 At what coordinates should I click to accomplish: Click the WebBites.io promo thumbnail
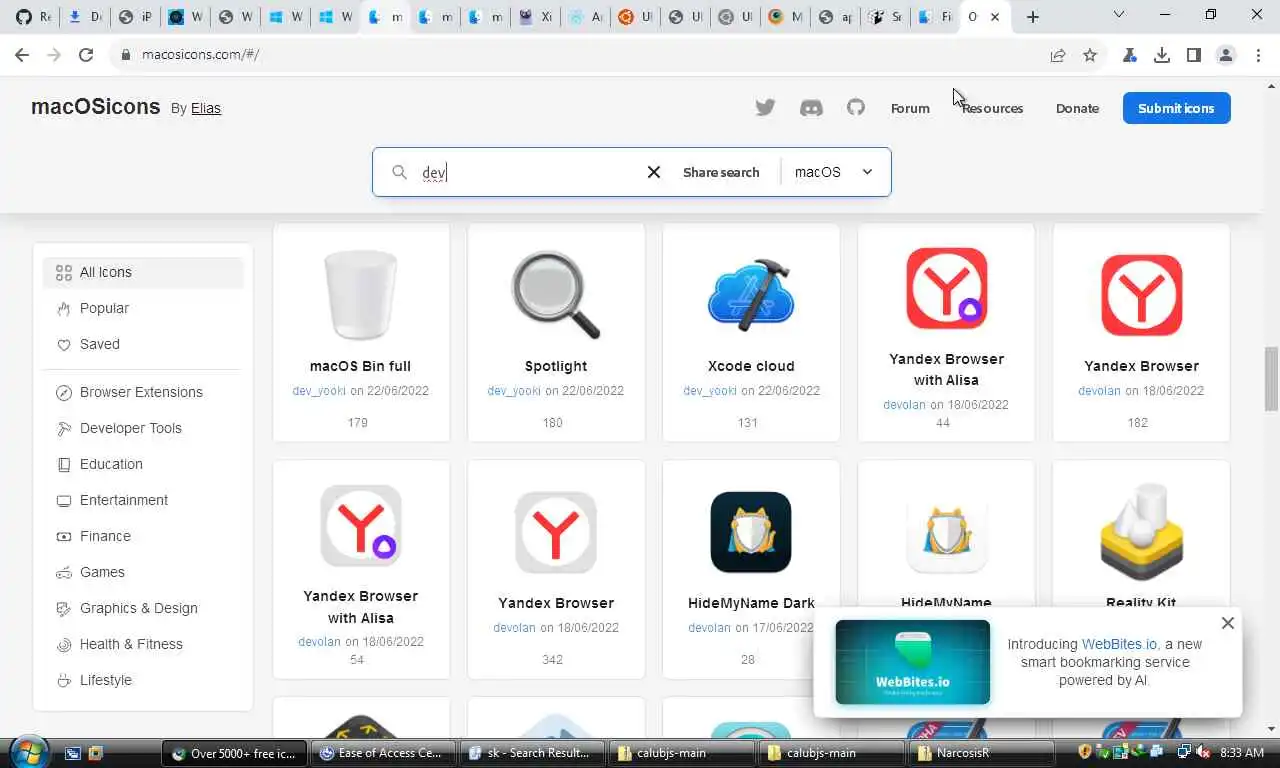click(x=912, y=662)
